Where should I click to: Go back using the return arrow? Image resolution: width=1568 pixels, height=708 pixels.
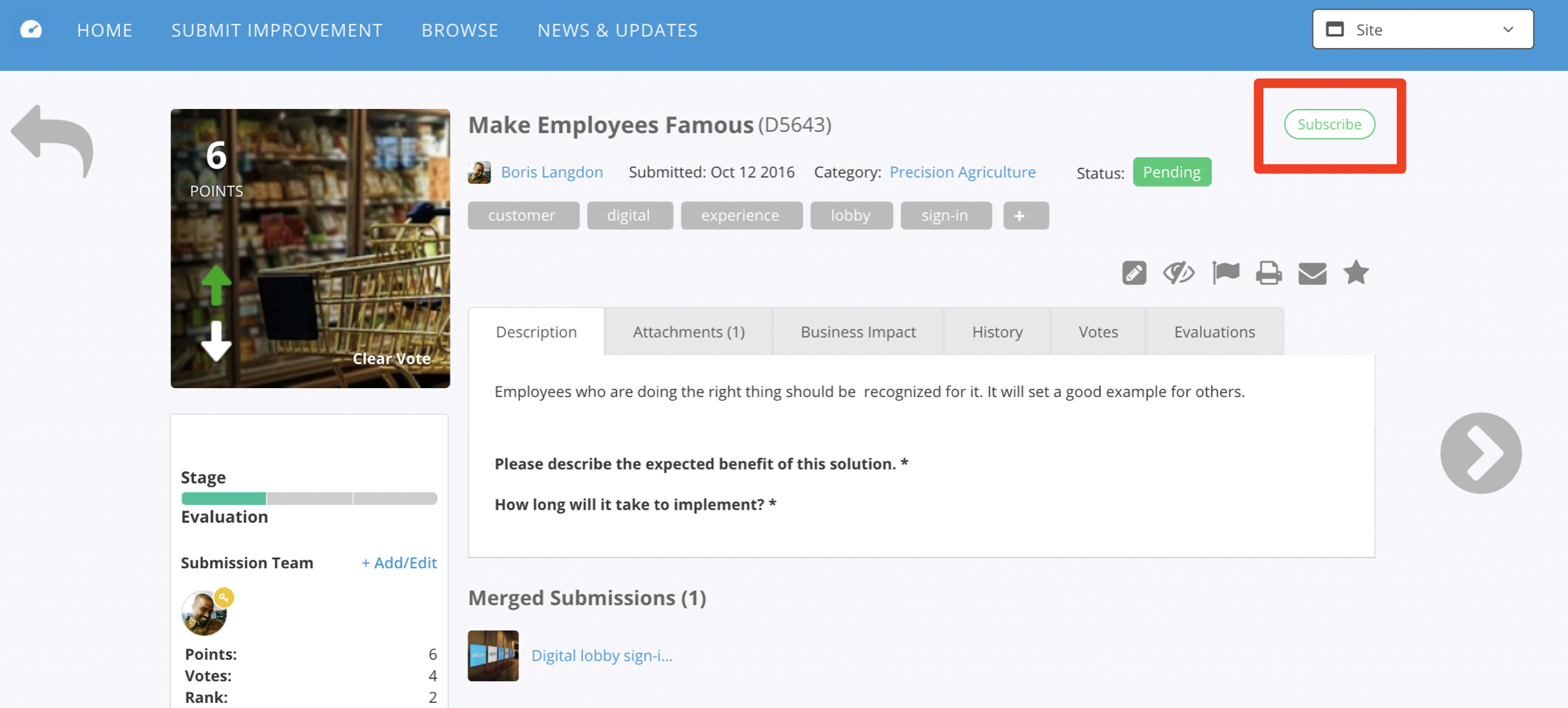coord(53,141)
